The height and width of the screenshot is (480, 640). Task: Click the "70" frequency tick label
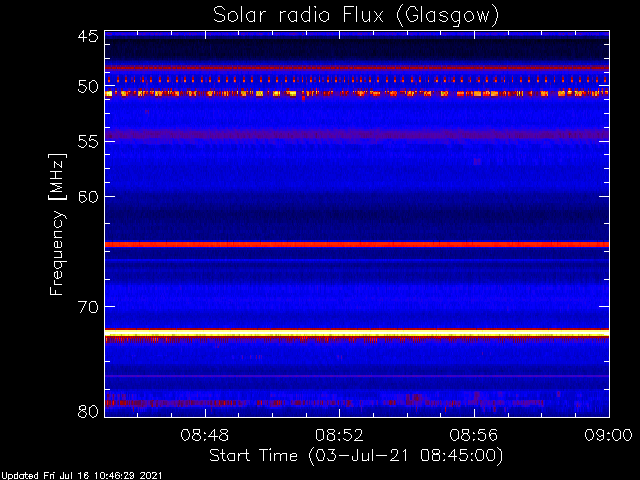click(88, 307)
